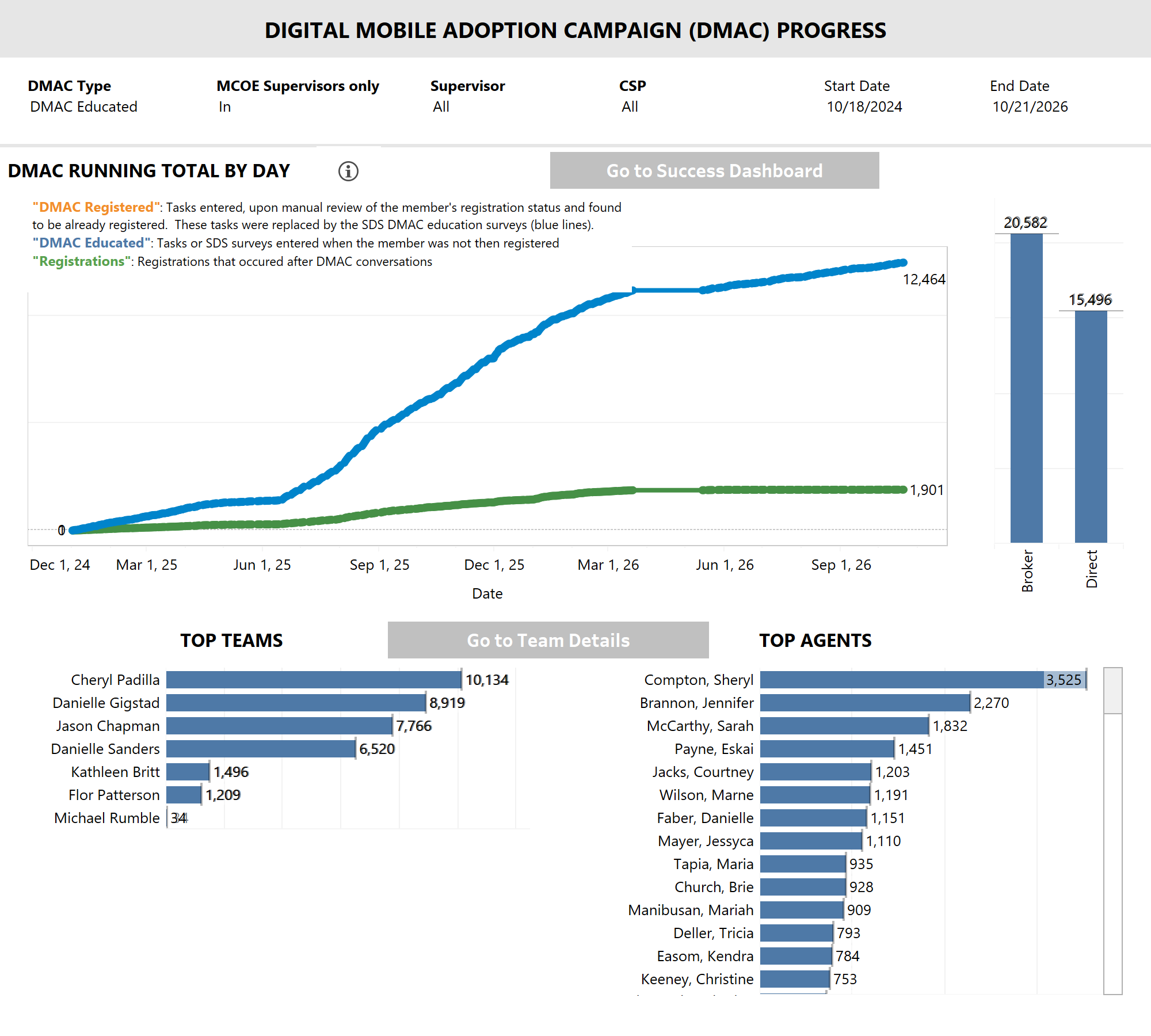The height and width of the screenshot is (1036, 1151).
Task: Click the Deller, Tricia agent label
Action: coord(714,933)
